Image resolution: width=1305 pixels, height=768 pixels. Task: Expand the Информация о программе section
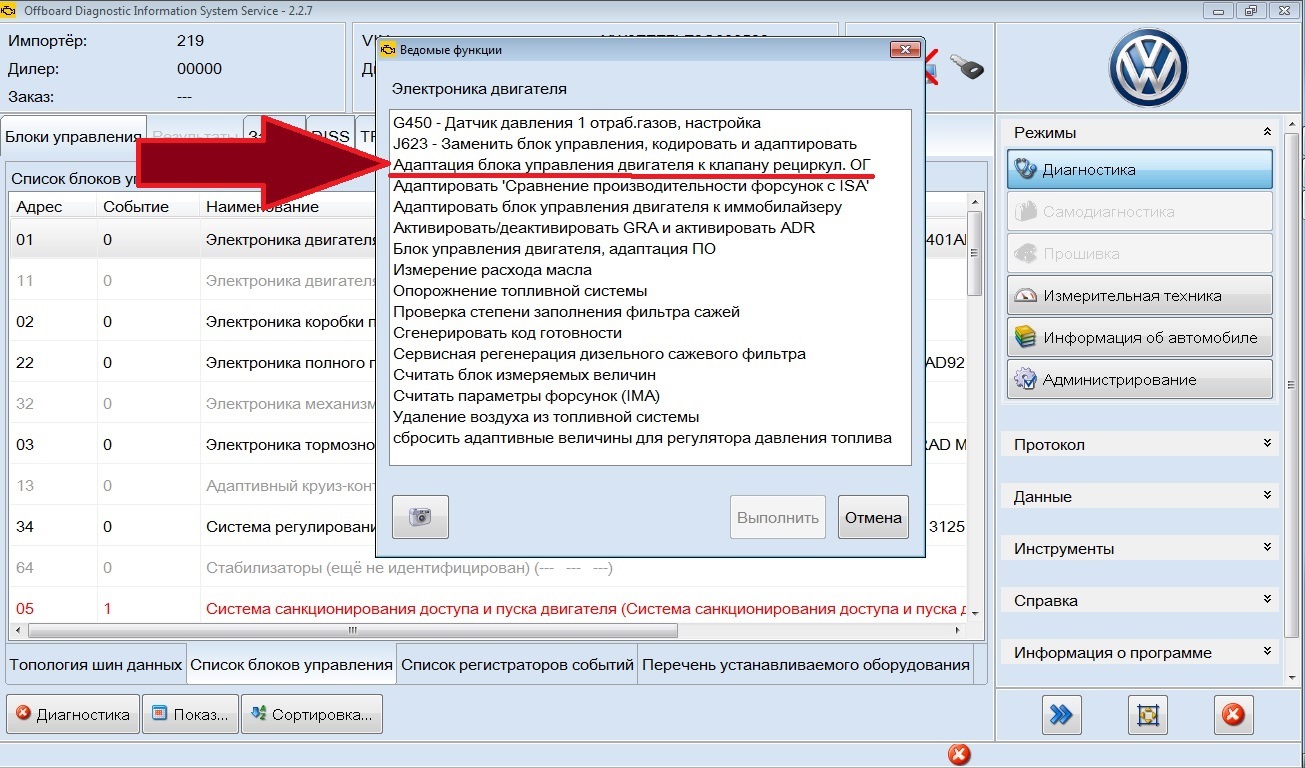click(1267, 651)
